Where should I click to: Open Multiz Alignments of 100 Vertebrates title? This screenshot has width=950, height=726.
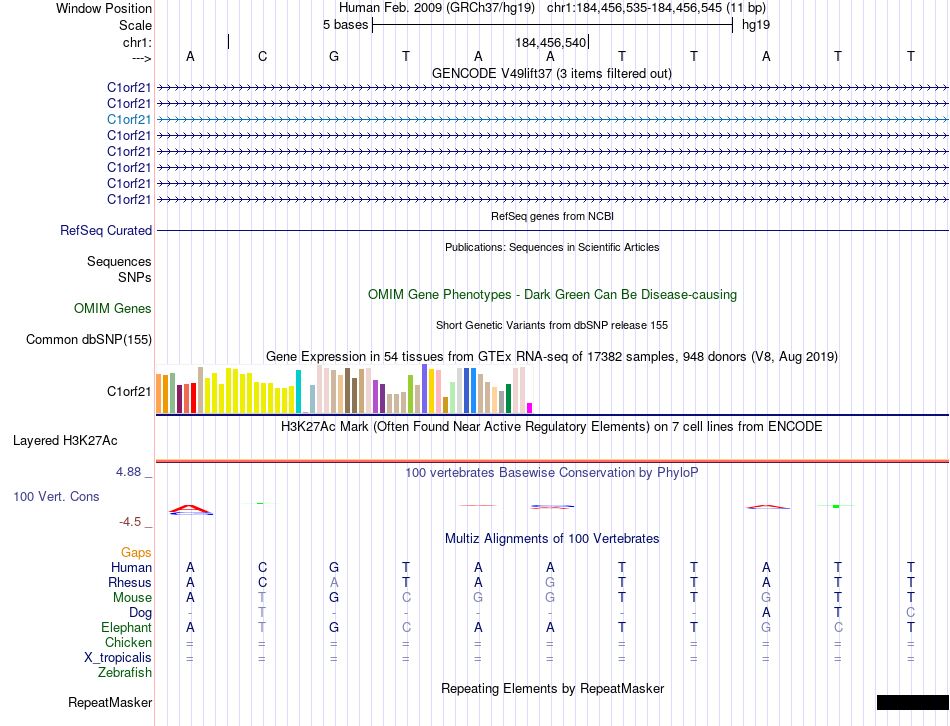(x=552, y=539)
